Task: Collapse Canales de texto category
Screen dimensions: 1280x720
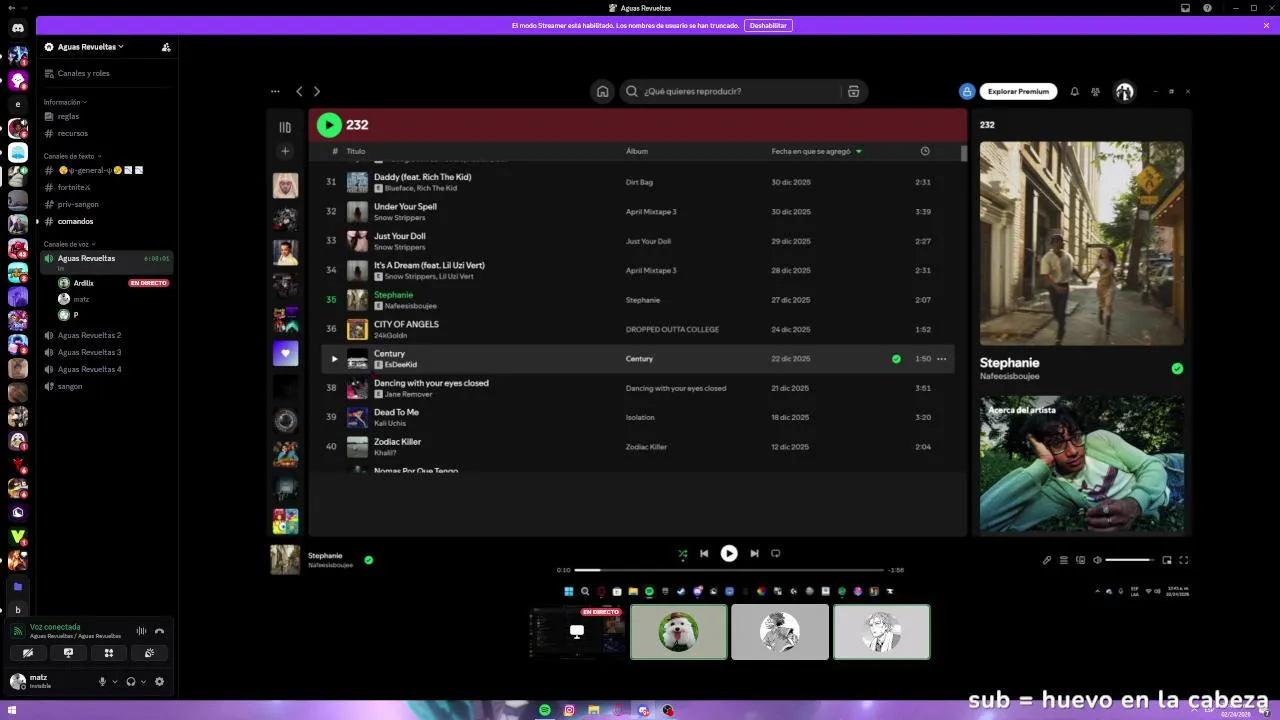Action: 72,156
